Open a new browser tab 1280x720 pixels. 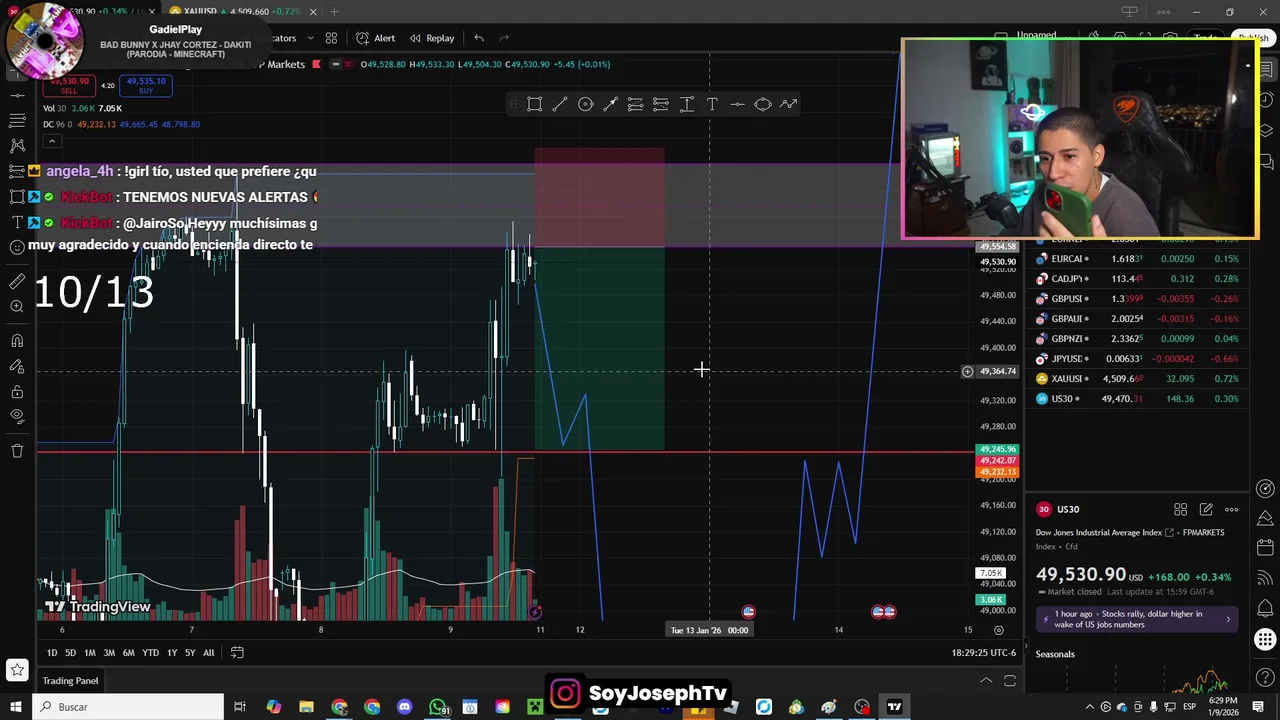click(334, 12)
